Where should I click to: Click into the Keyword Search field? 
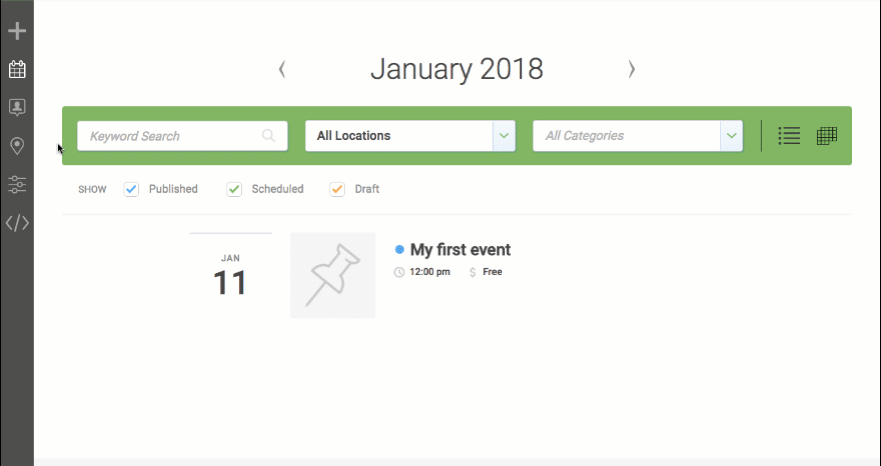(182, 136)
